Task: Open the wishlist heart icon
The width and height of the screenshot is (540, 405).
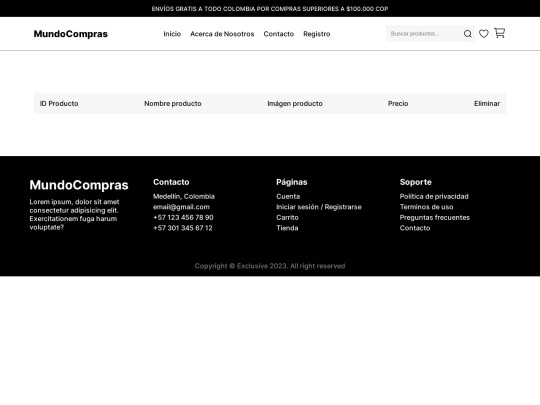Action: [484, 34]
